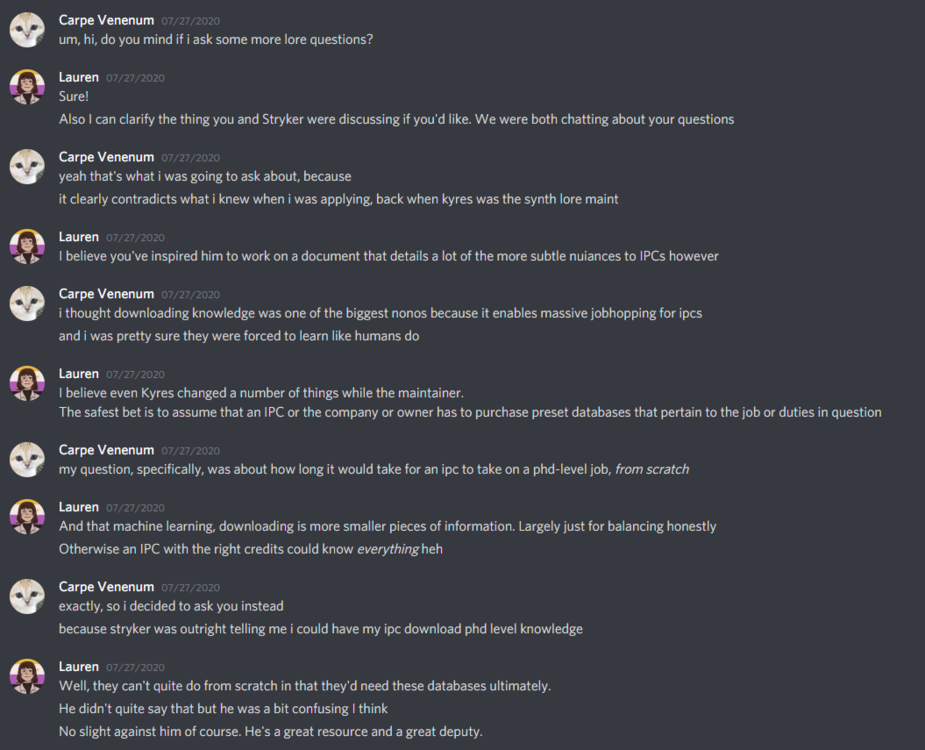Screen dimensions: 925x750
Task: Click cat avatar beside "um, hi" message
Action: pos(27,30)
